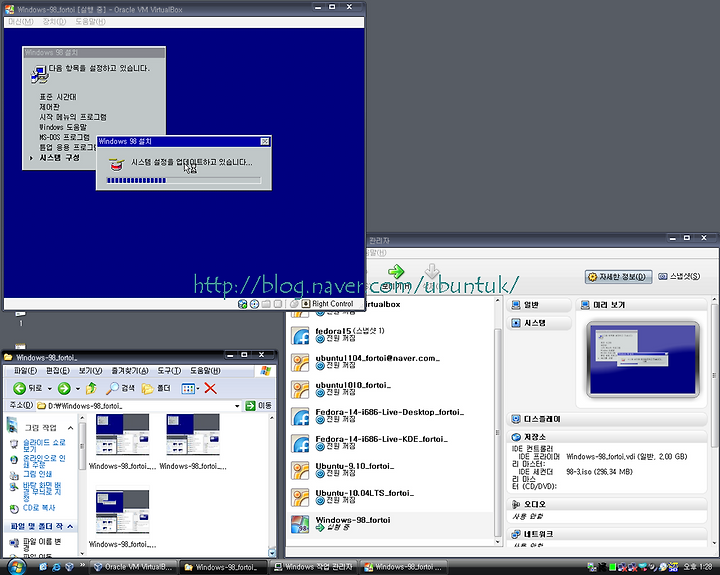Click the Forward arrow icon in Explorer

(x=64, y=389)
